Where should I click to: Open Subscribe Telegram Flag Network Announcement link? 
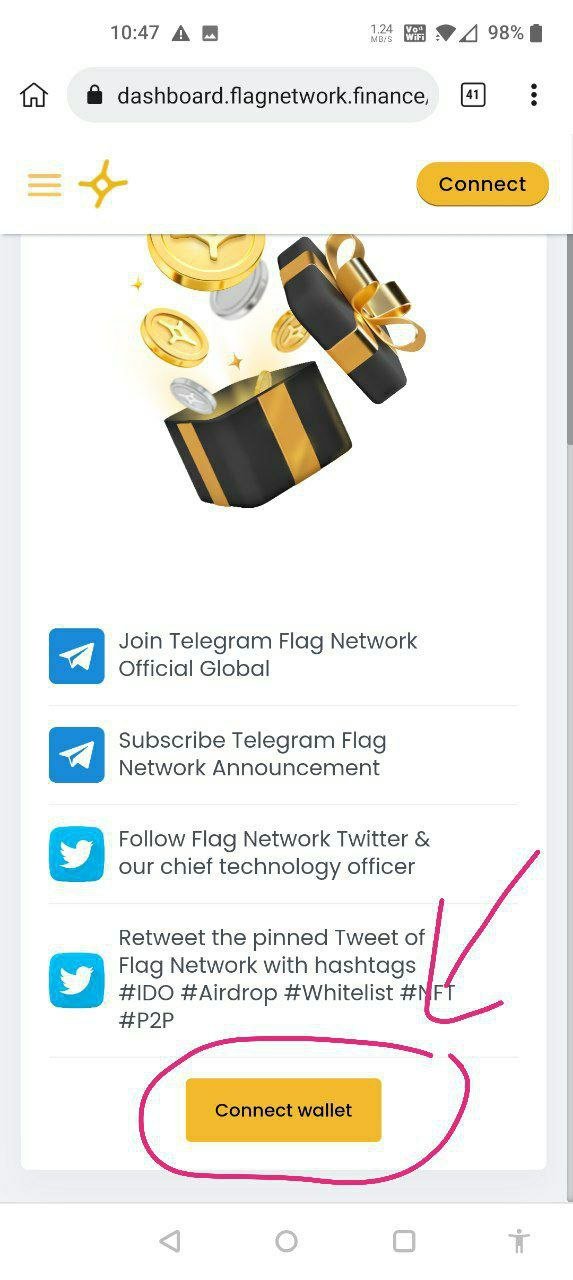(283, 754)
